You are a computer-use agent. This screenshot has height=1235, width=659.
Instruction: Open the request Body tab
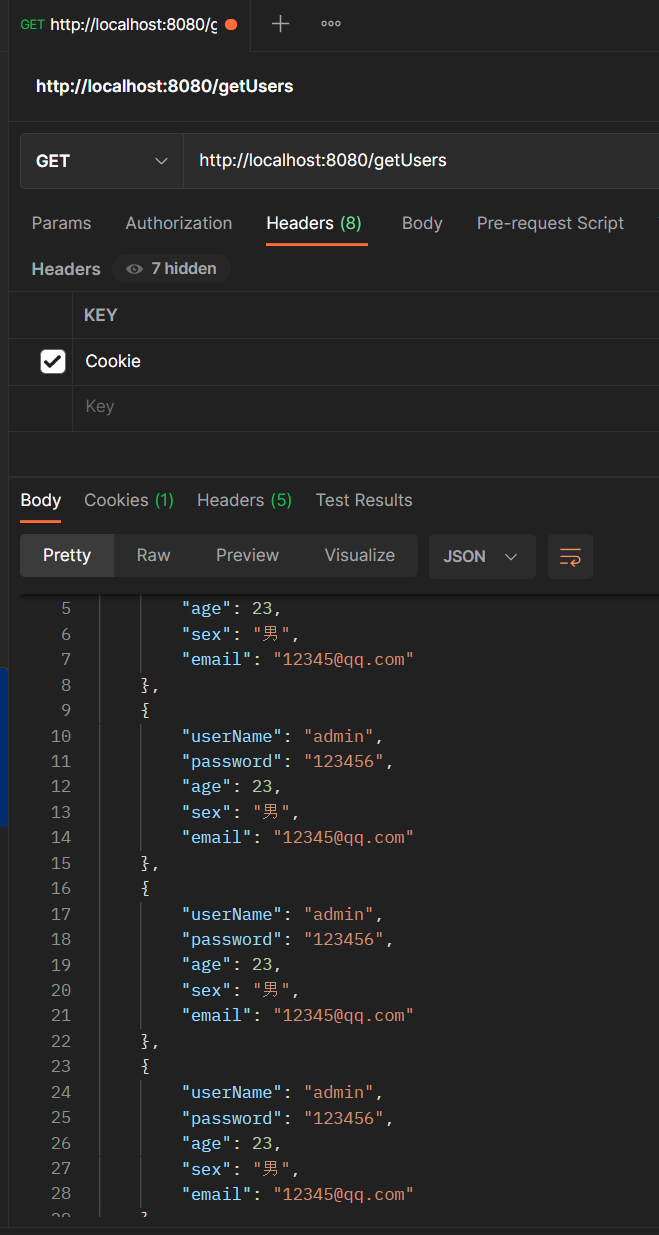(x=422, y=223)
